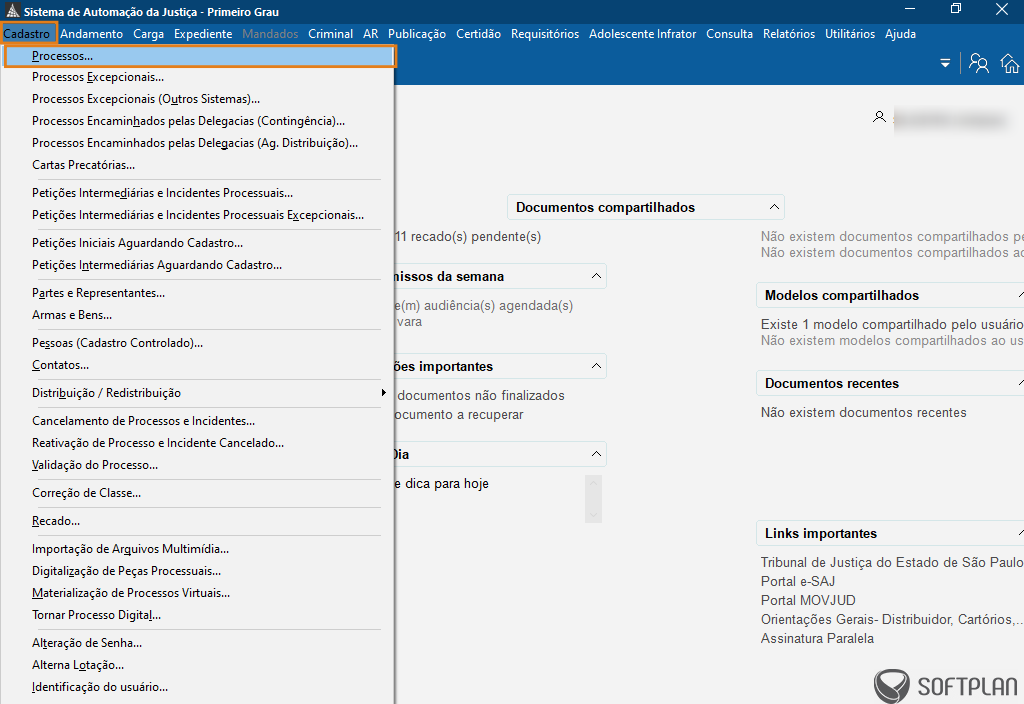Open the Assinatura Paralela link
Image resolution: width=1024 pixels, height=704 pixels.
coord(817,638)
